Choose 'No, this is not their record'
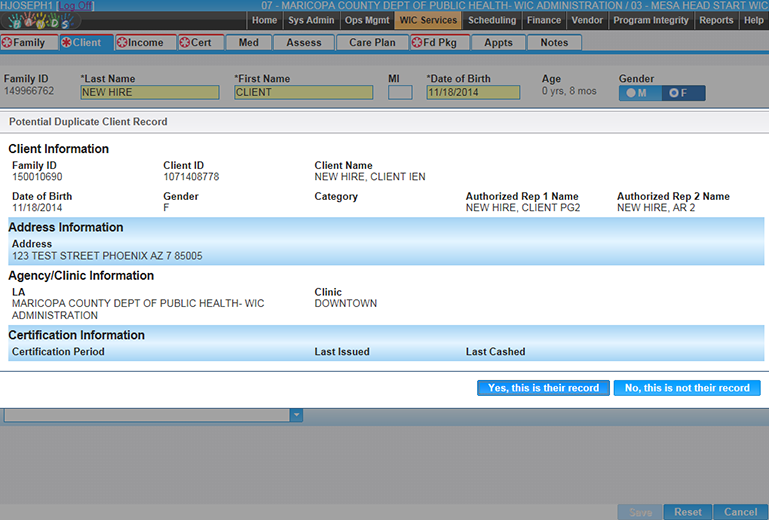 687,388
